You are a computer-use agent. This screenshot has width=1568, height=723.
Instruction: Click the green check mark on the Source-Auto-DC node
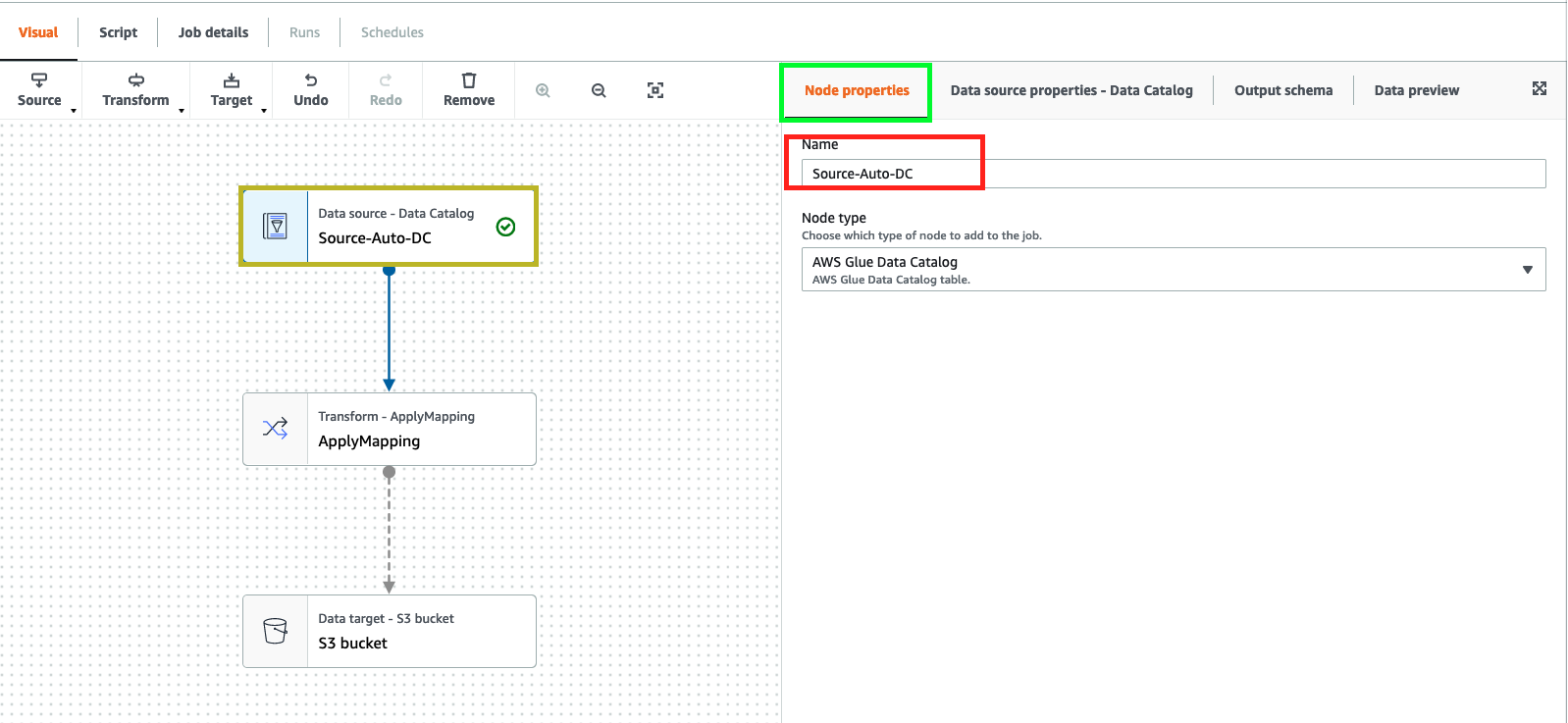(x=505, y=227)
